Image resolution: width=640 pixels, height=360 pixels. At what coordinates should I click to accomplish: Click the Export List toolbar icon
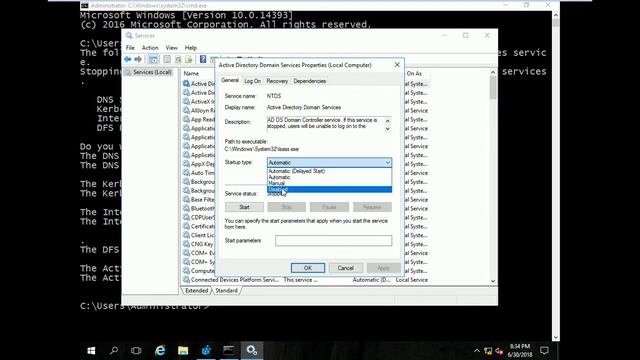click(x=189, y=60)
